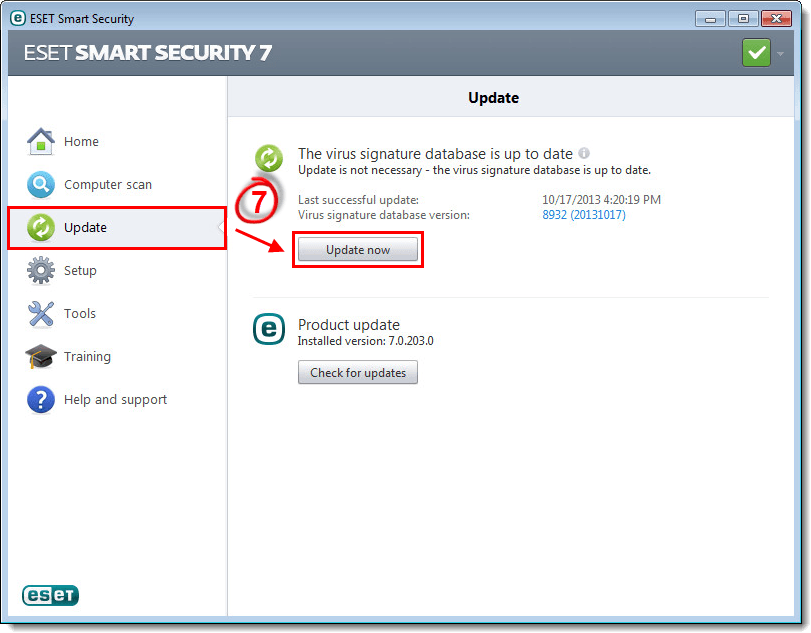Click the ESET logo at bottom left

(51, 596)
